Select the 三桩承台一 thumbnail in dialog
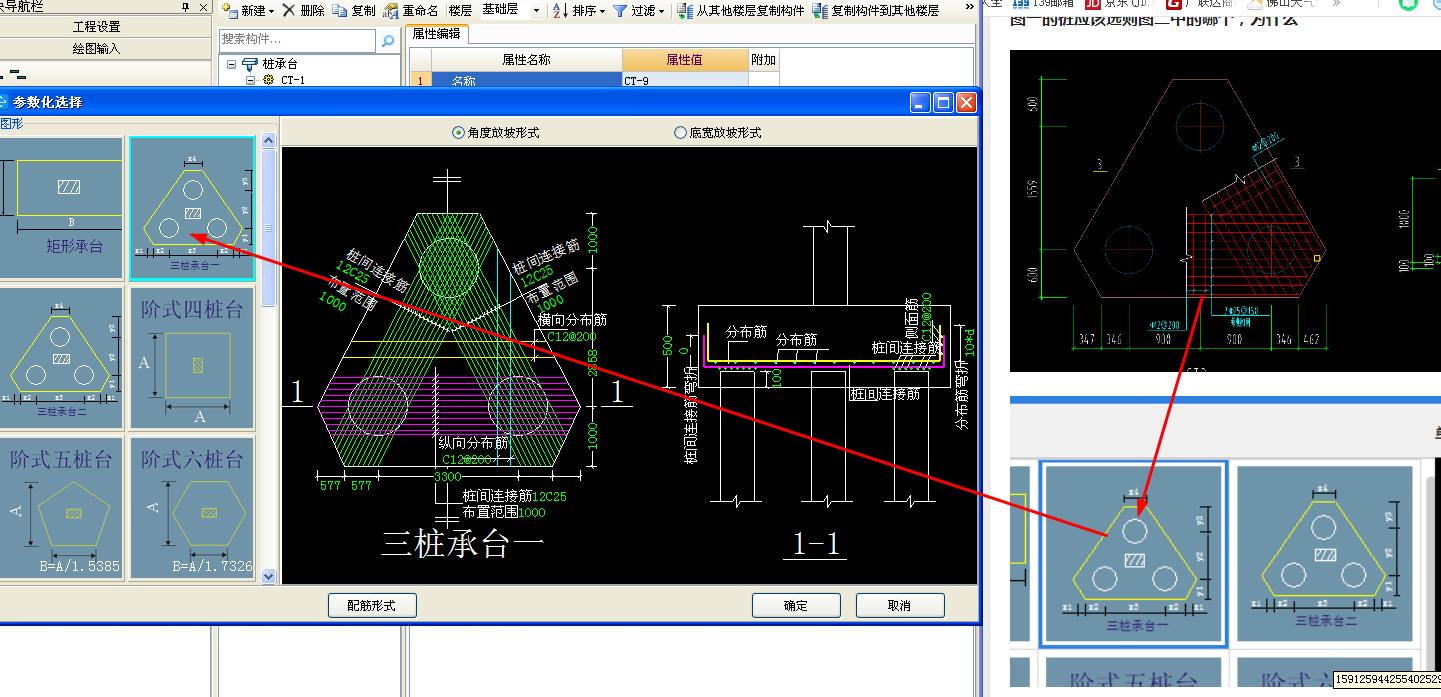The image size is (1441, 697). [192, 208]
